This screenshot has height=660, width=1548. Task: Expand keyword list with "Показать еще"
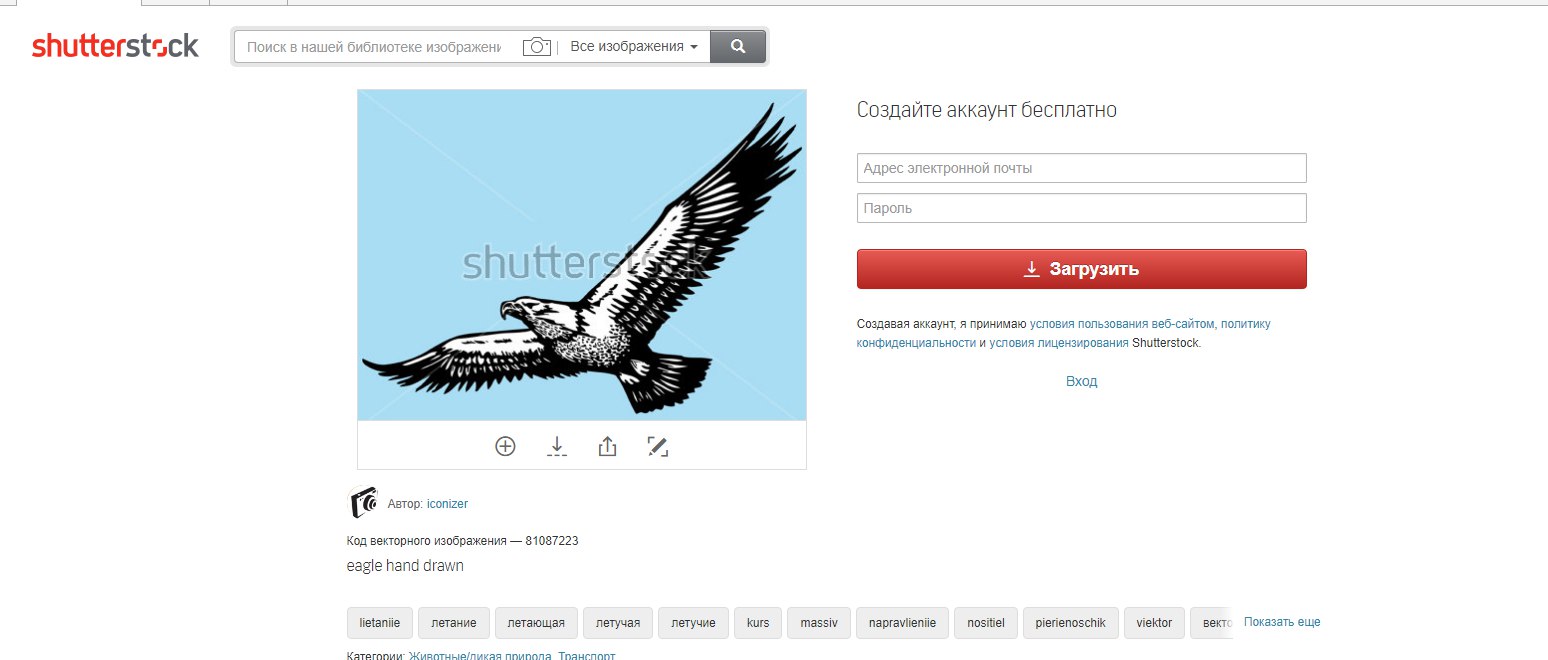pos(1282,622)
